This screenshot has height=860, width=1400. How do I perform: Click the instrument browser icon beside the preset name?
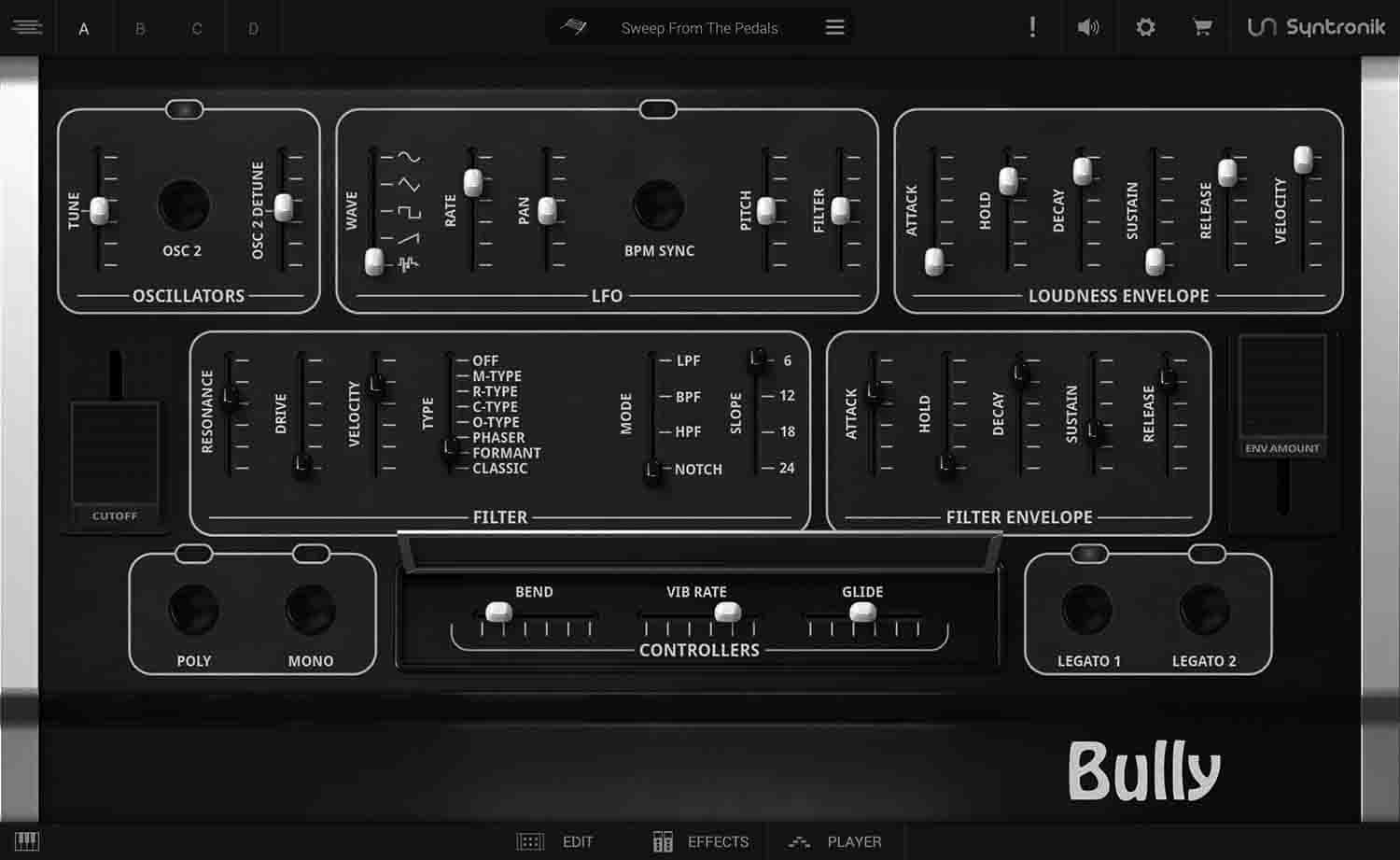(573, 27)
